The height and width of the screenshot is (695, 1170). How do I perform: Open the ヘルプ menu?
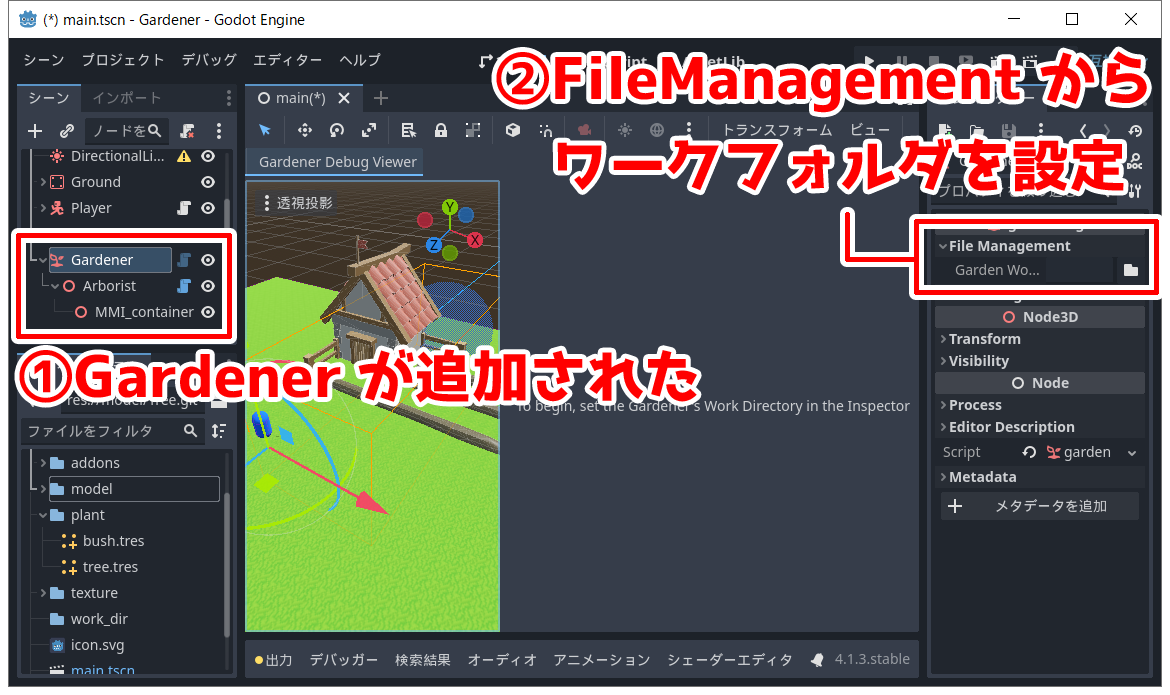pos(360,60)
